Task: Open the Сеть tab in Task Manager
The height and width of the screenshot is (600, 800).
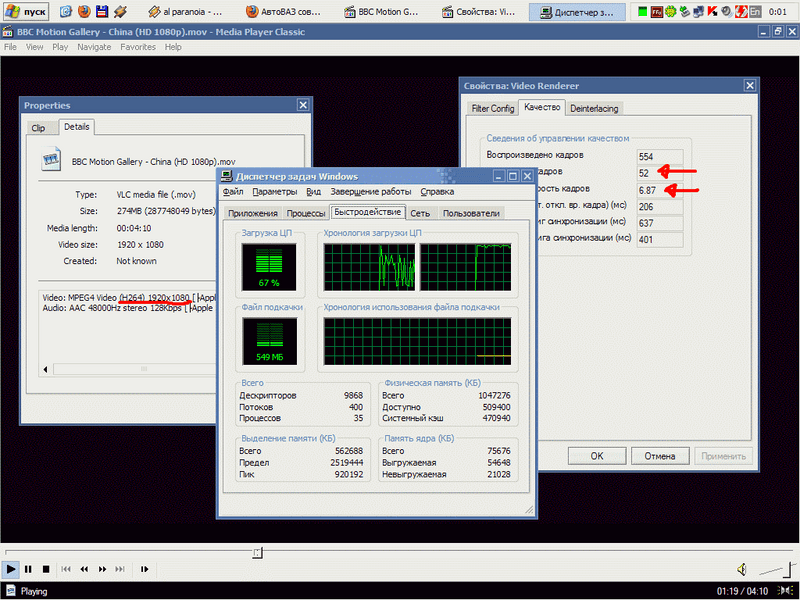Action: 420,213
